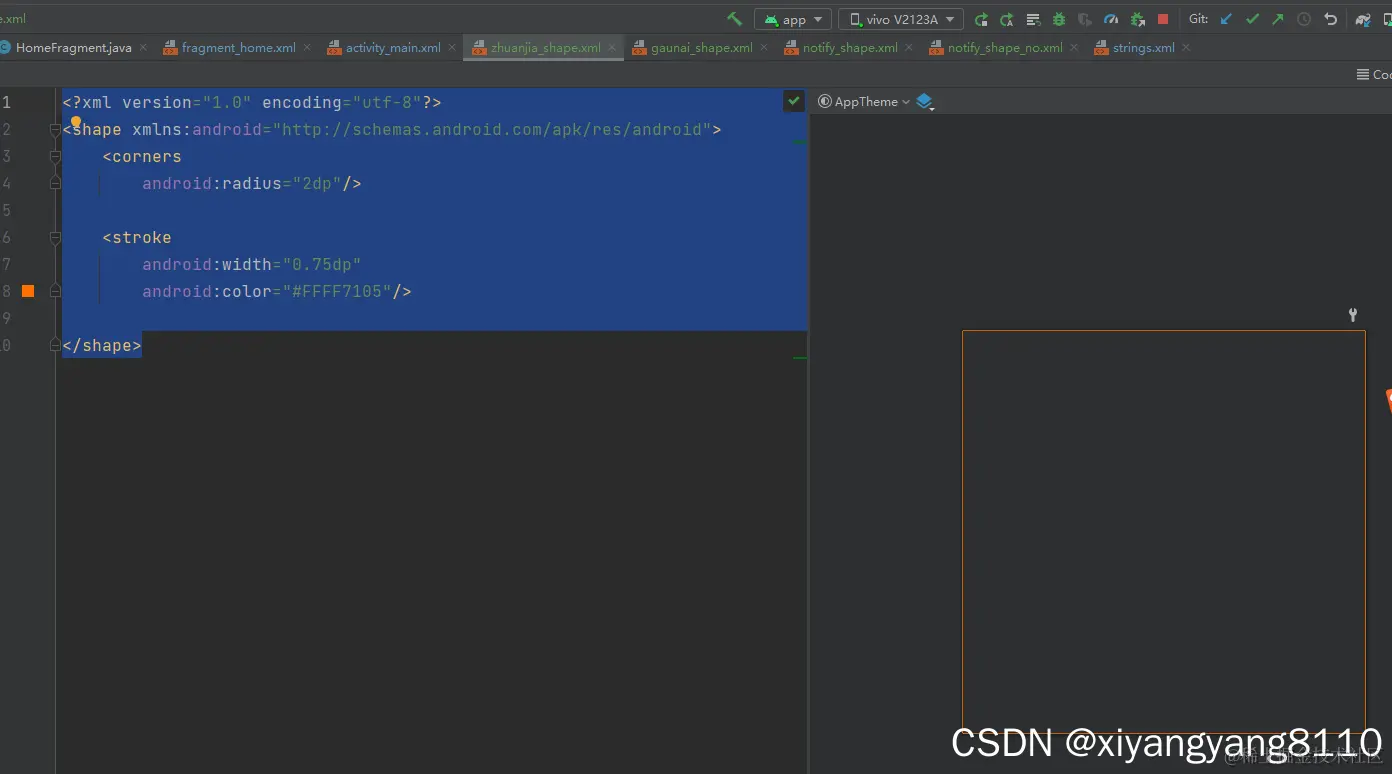Click the android namespace URL string
1392x774 pixels.
[492, 130]
